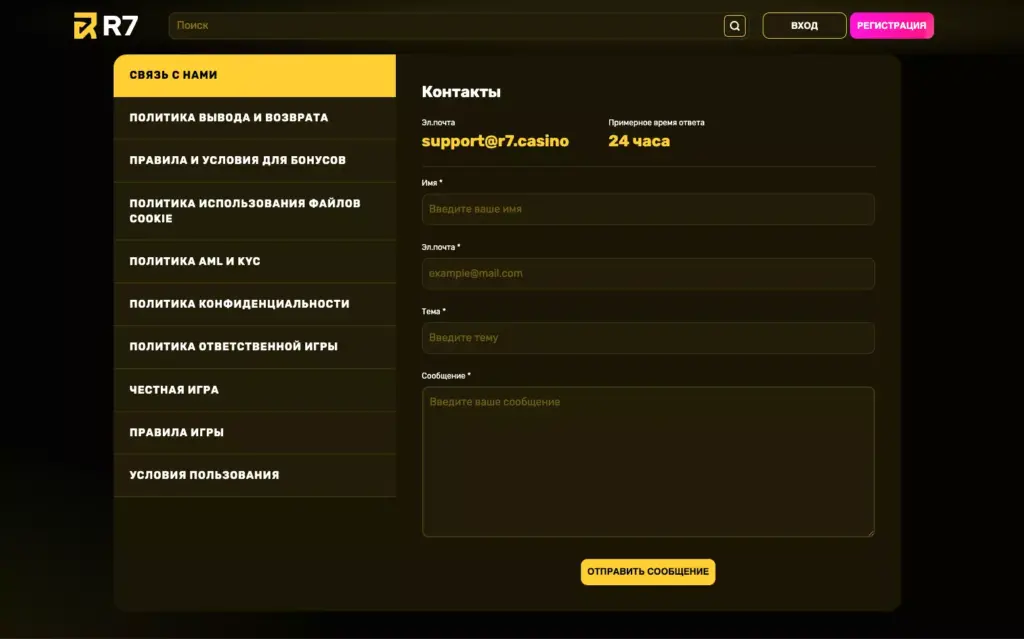Click the support@r7.casino email link

tap(494, 141)
